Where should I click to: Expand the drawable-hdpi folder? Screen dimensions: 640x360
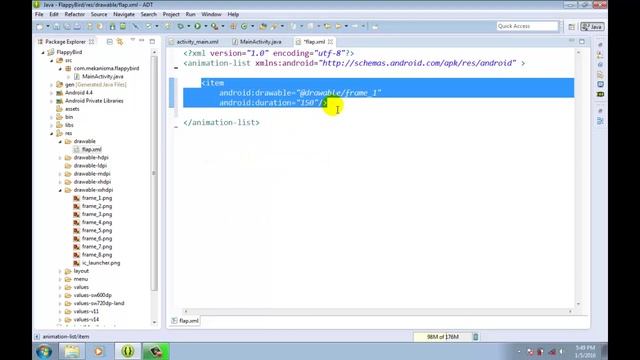coord(60,158)
